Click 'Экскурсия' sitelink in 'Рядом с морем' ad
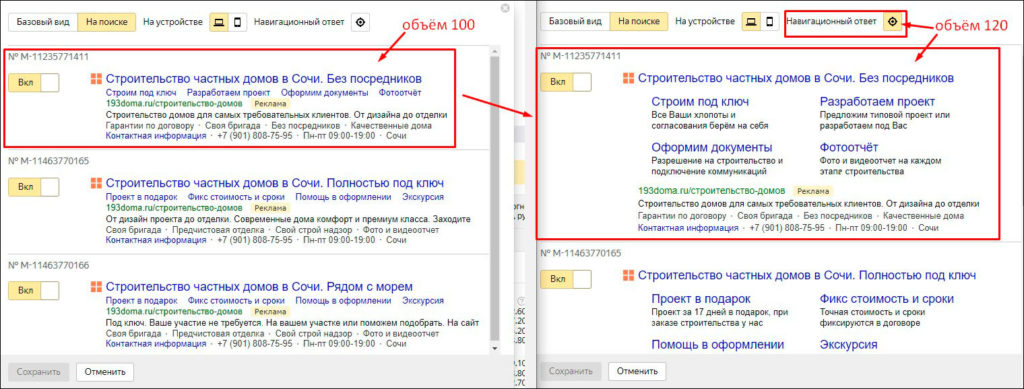The width and height of the screenshot is (1024, 389). (423, 301)
